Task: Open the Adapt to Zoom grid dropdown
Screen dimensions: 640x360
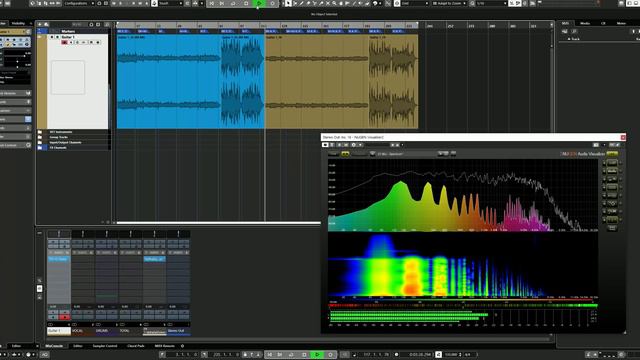Action: (x=449, y=3)
